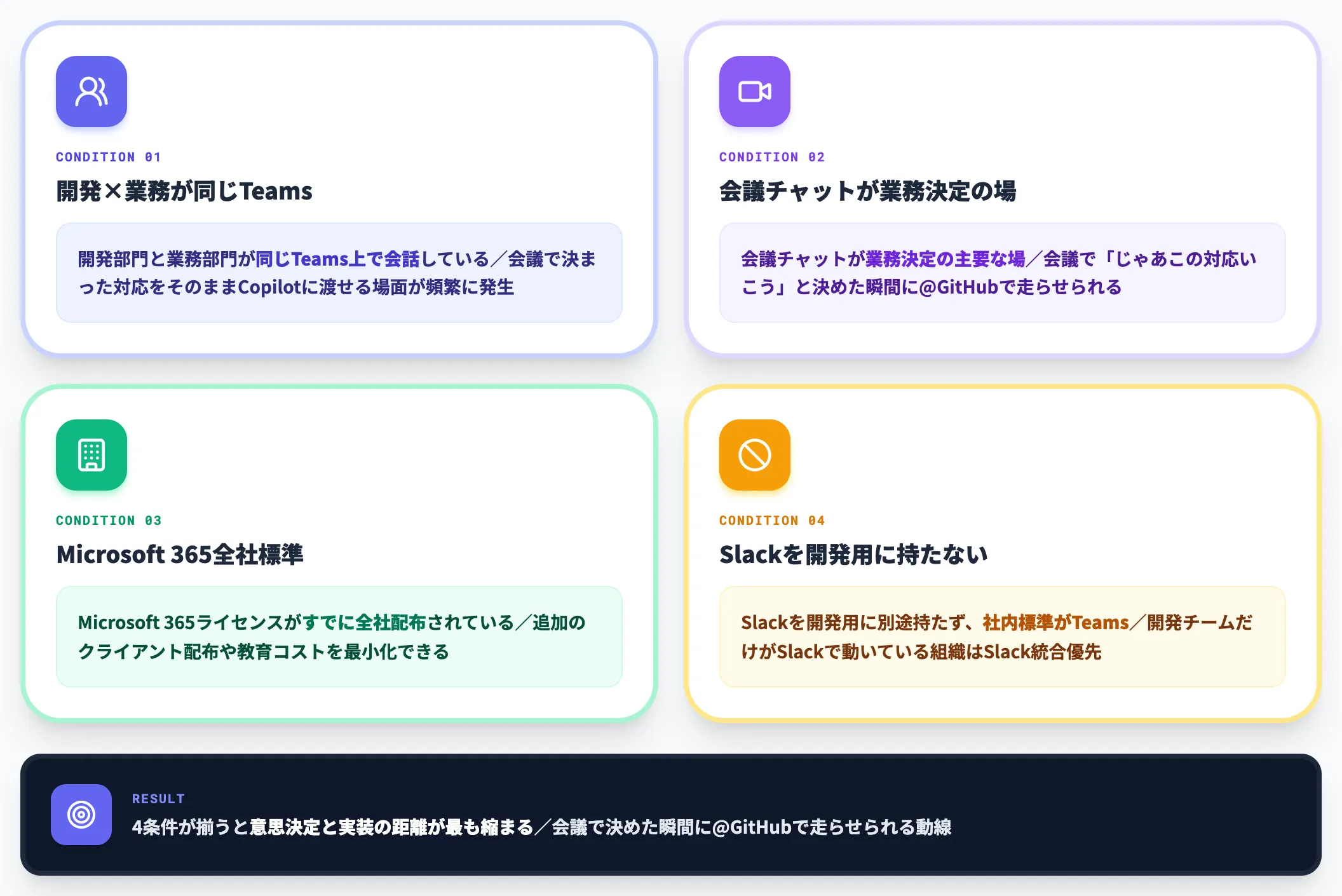Select the CONDITION 03 label

click(109, 520)
